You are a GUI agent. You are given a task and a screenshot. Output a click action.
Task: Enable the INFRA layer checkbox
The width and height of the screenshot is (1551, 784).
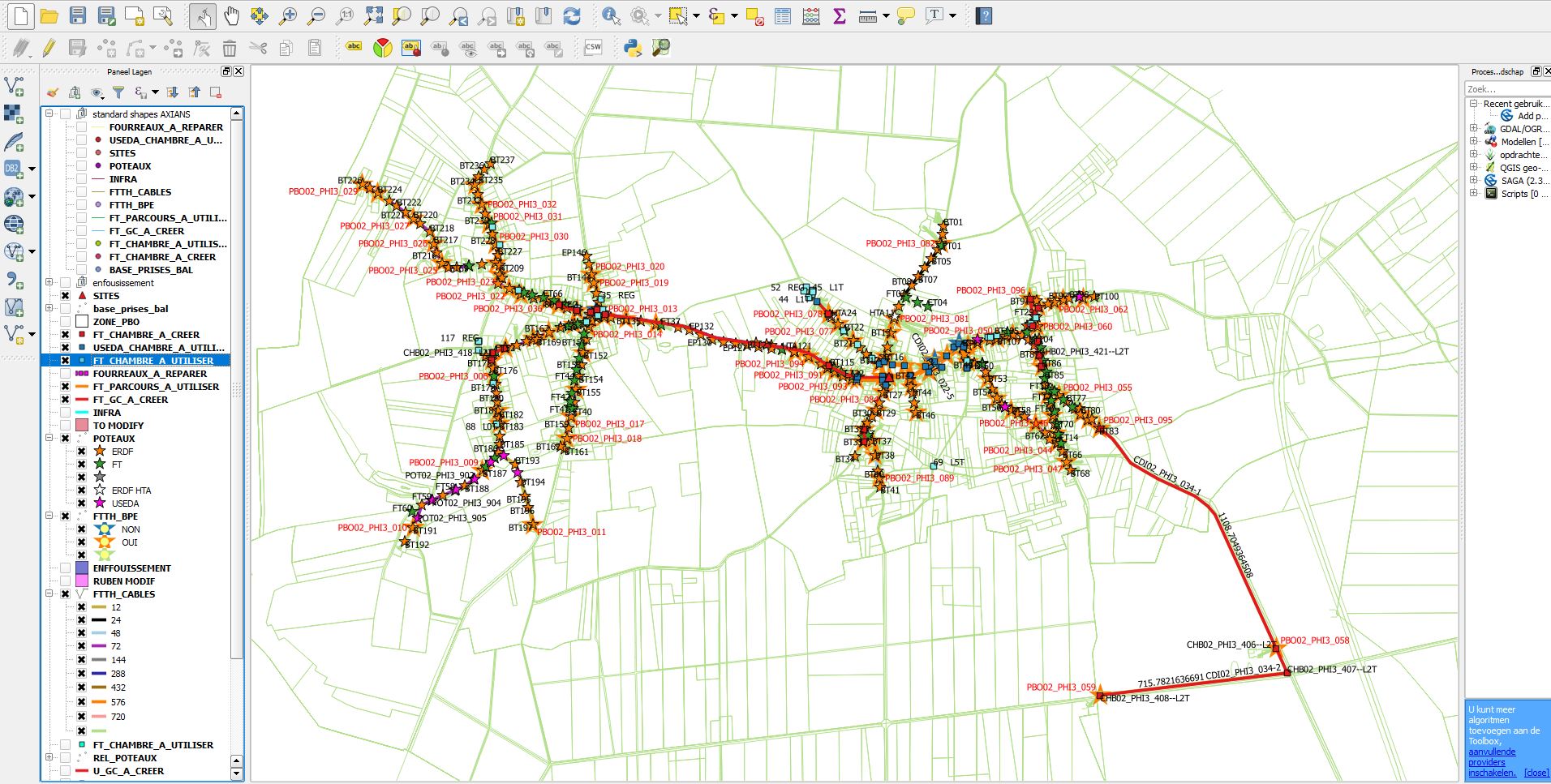[65, 413]
